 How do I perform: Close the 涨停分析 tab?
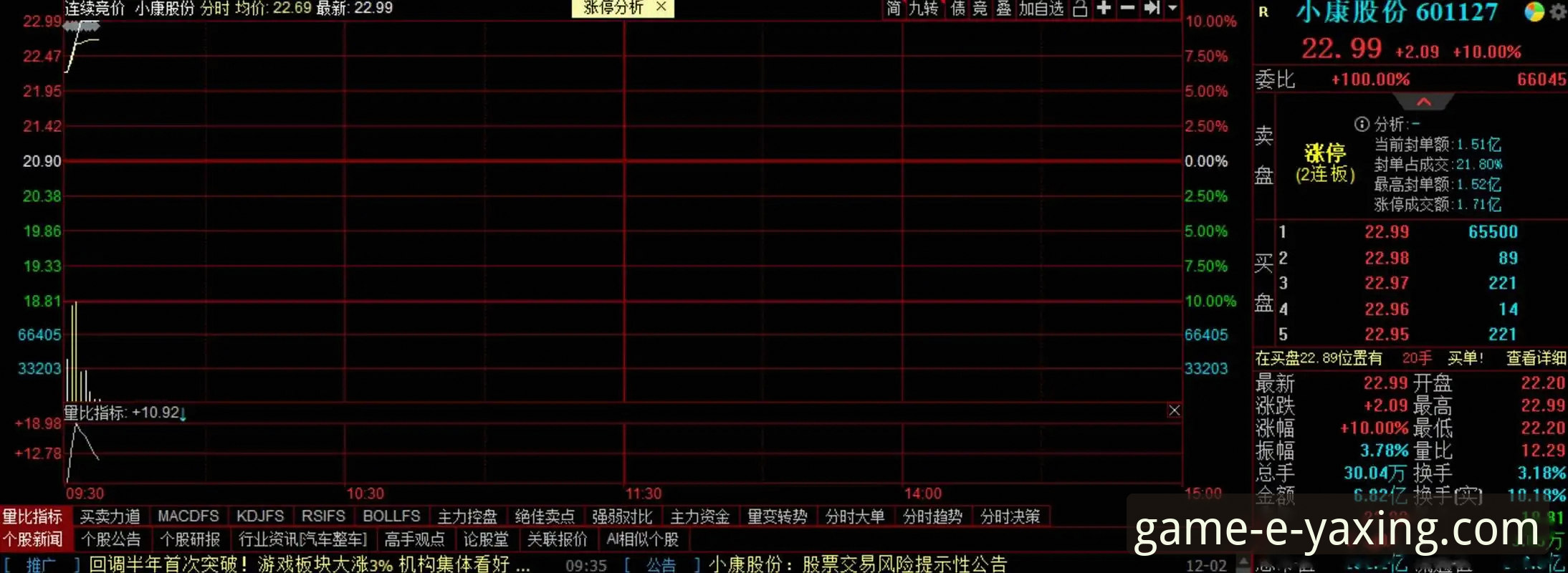click(661, 7)
